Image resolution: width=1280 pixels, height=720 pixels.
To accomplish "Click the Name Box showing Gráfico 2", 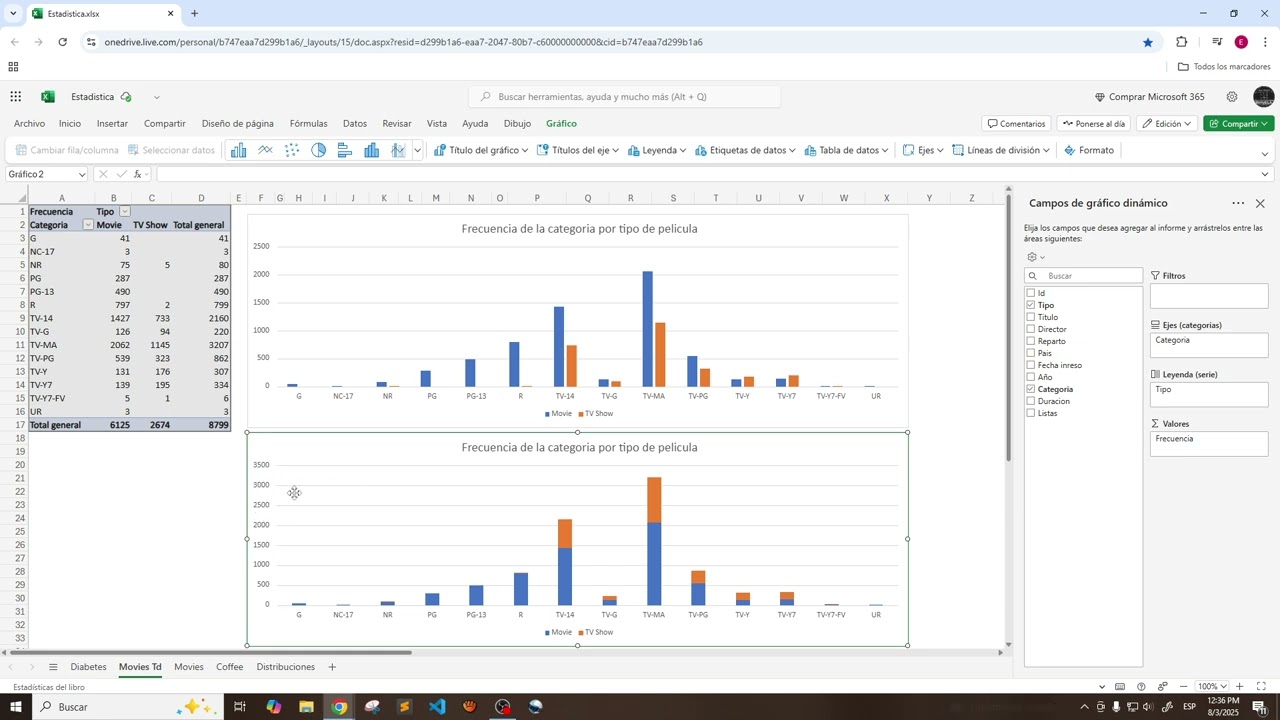I will [47, 174].
